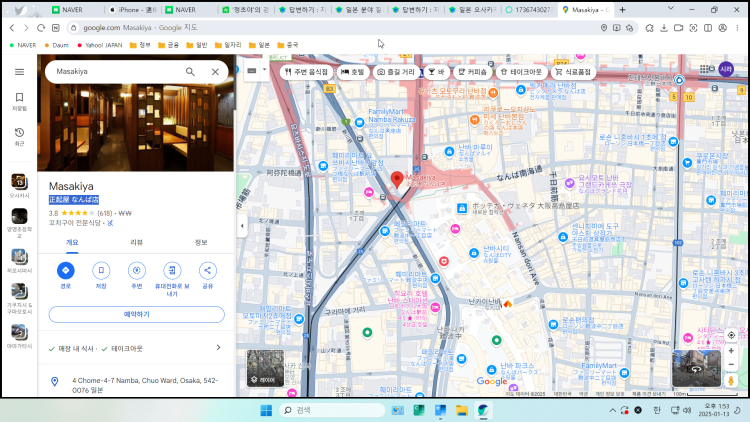Zoom out on the map
The width and height of the screenshot is (750, 422).
731,365
